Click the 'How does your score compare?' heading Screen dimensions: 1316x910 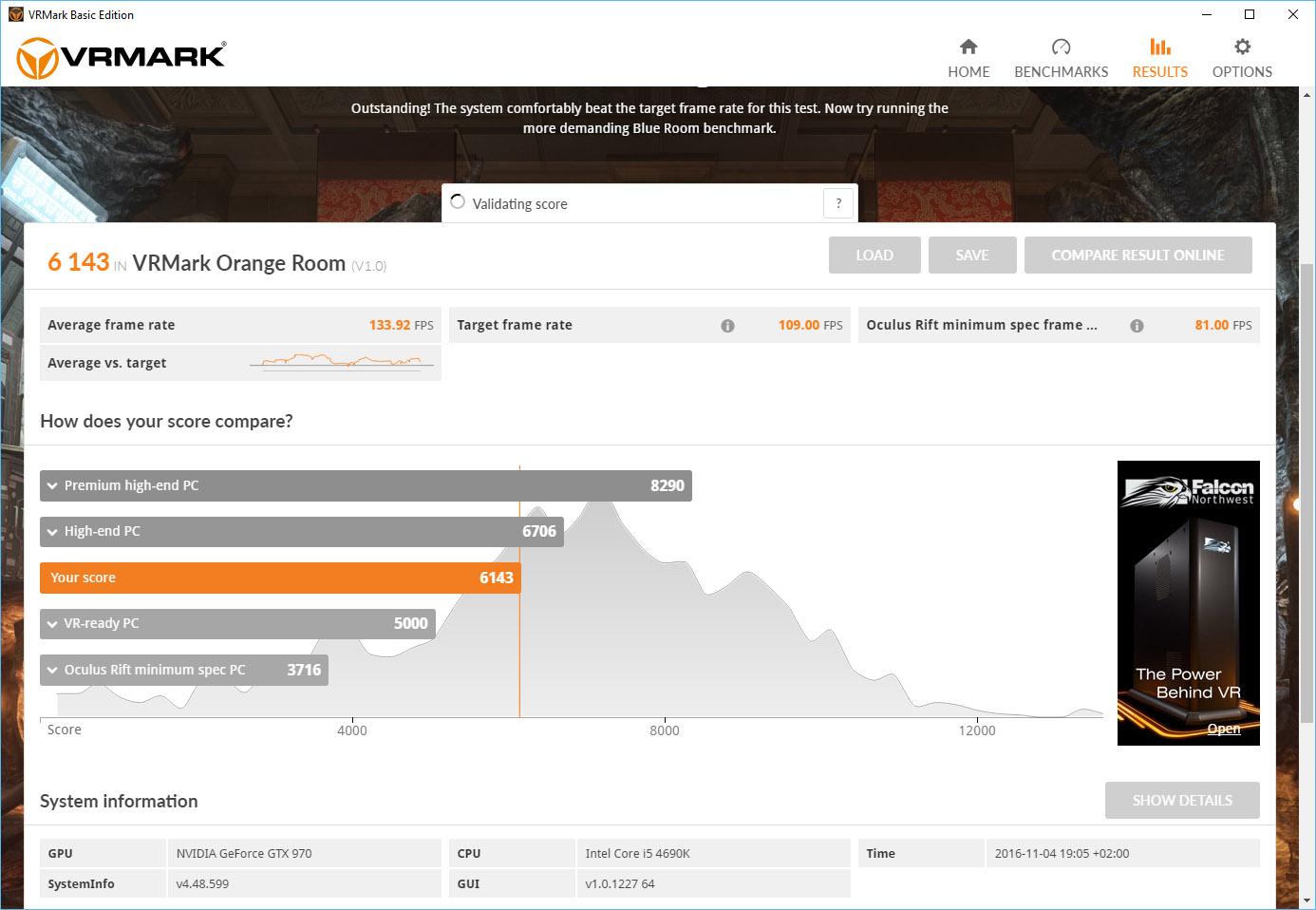tap(166, 421)
